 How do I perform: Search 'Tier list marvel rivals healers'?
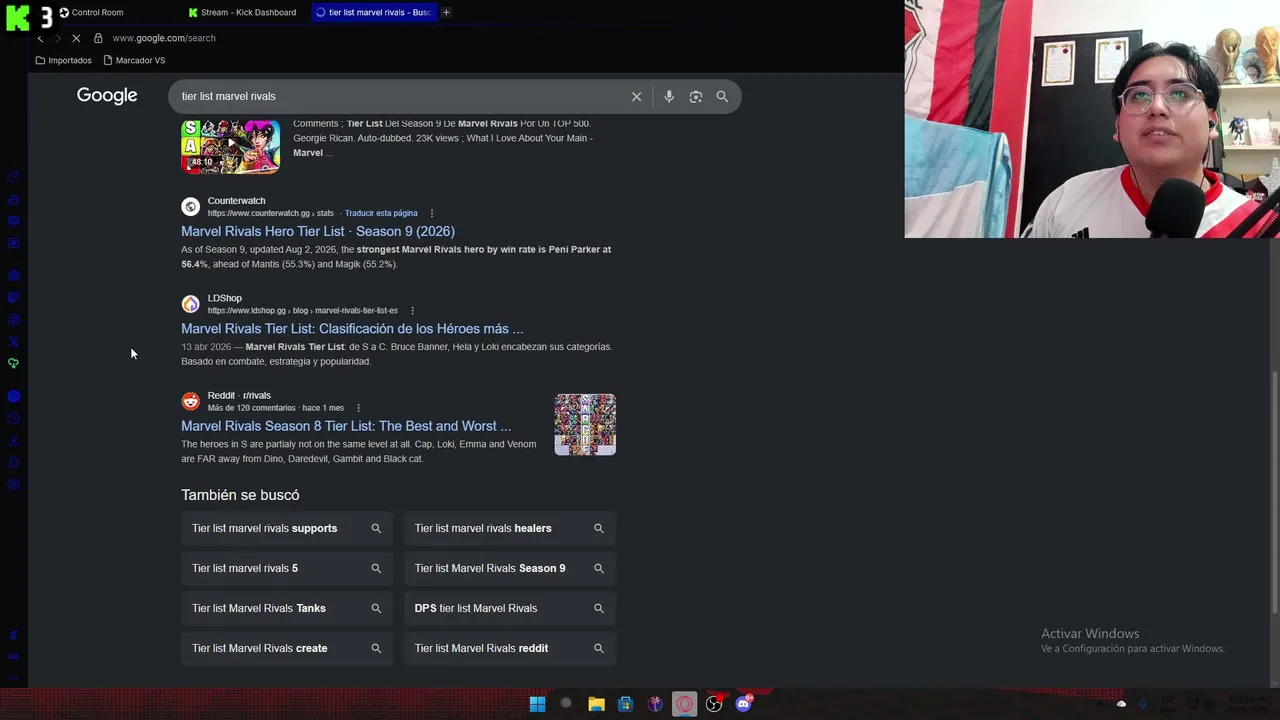pos(510,528)
